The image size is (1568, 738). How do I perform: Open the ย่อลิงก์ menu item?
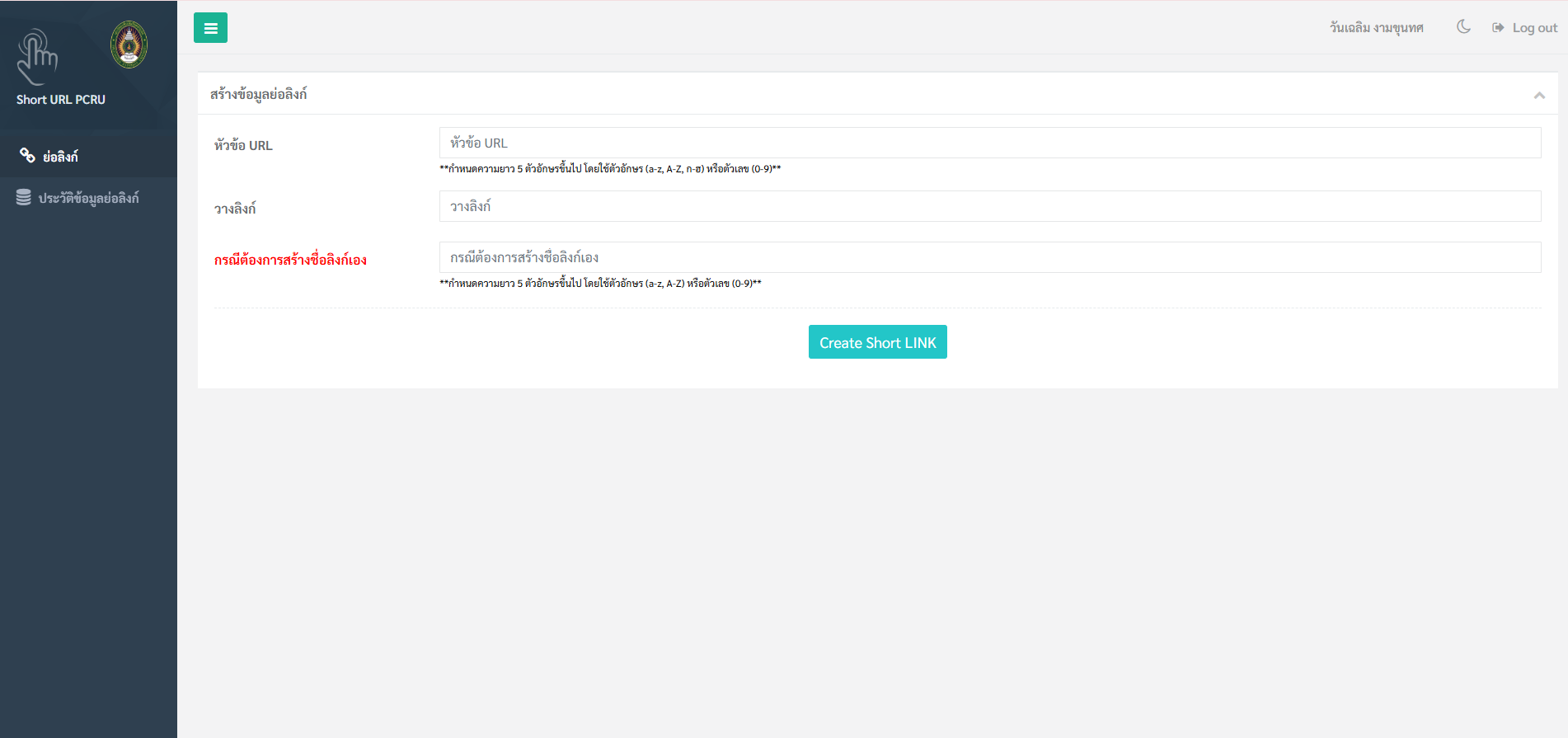60,157
